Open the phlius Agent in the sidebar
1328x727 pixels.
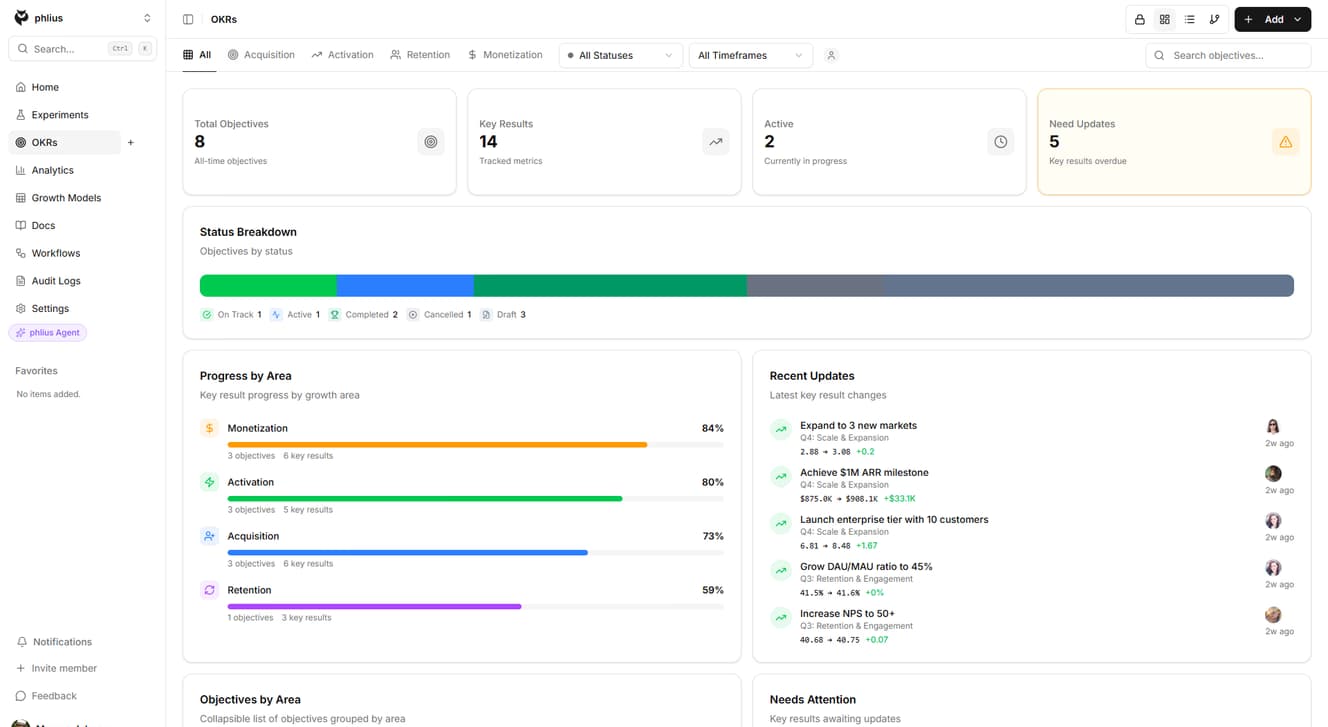pyautogui.click(x=47, y=332)
